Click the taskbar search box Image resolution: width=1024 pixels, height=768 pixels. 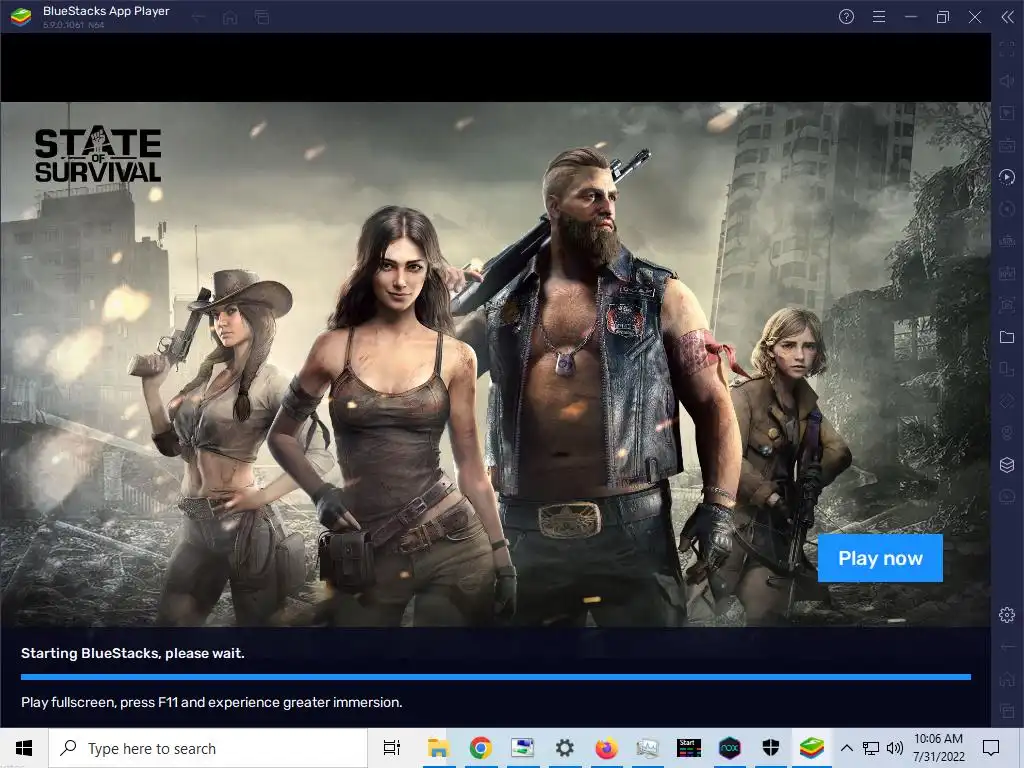point(208,748)
